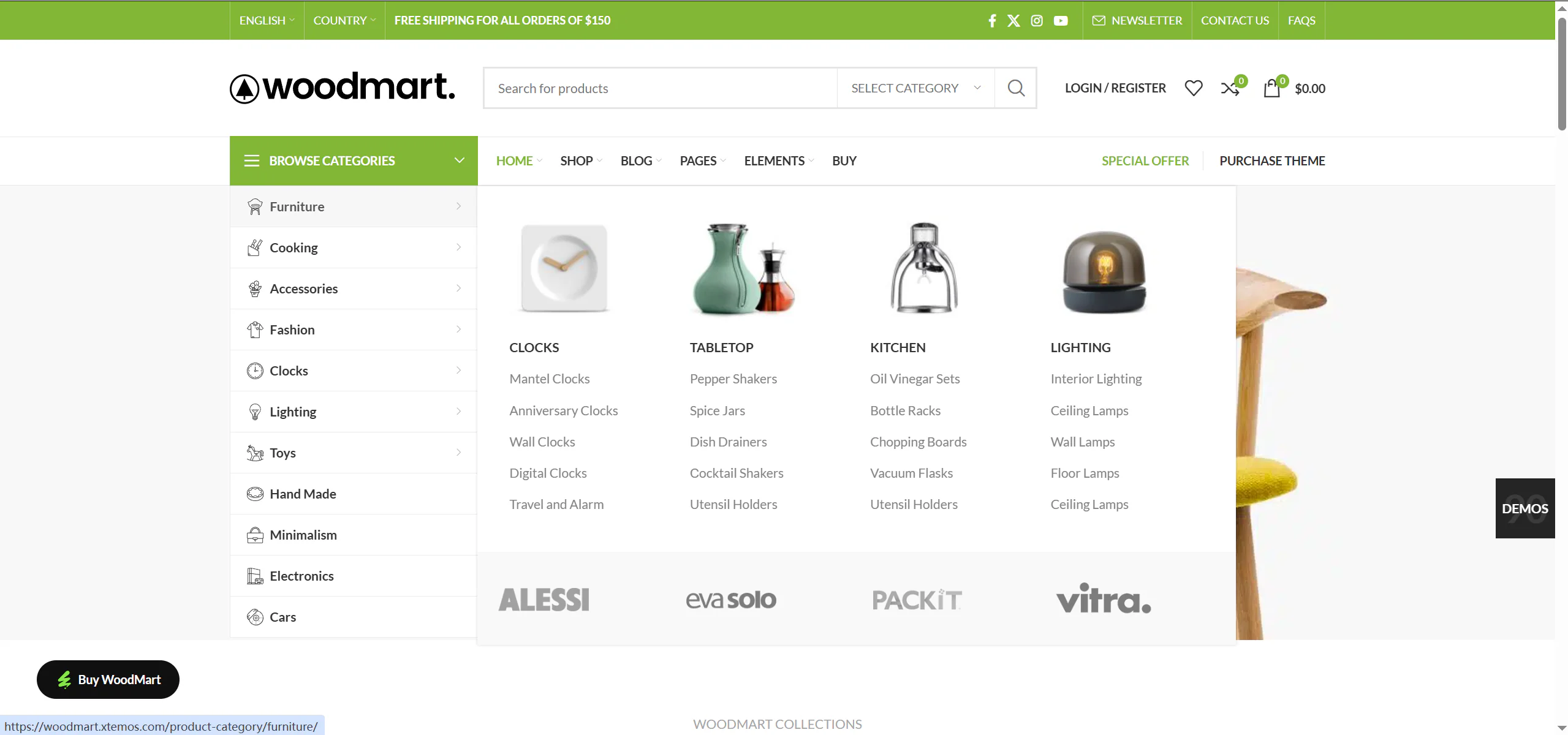Open the X (Twitter) profile

(1014, 20)
